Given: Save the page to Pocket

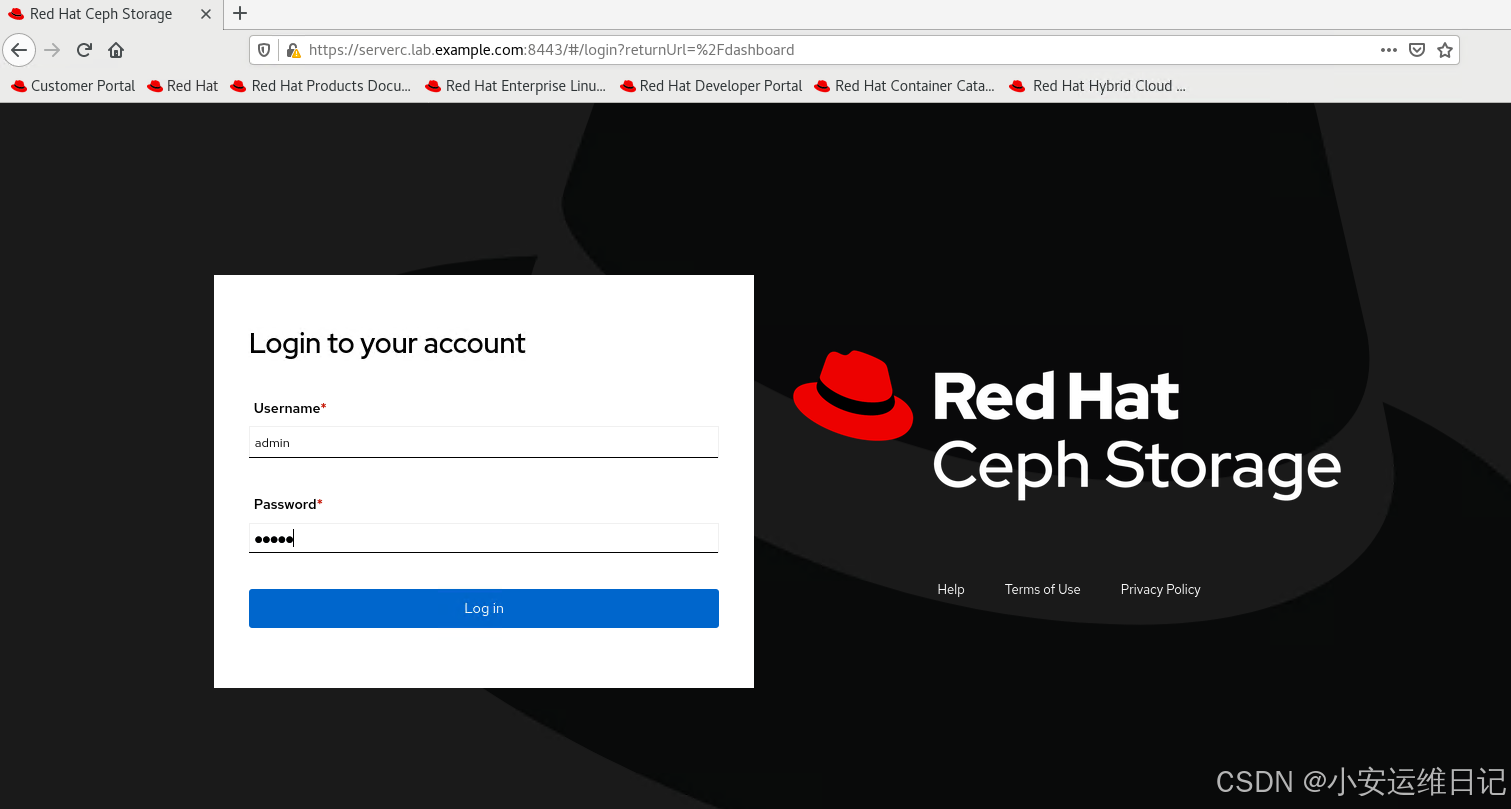Looking at the screenshot, I should [x=1417, y=50].
